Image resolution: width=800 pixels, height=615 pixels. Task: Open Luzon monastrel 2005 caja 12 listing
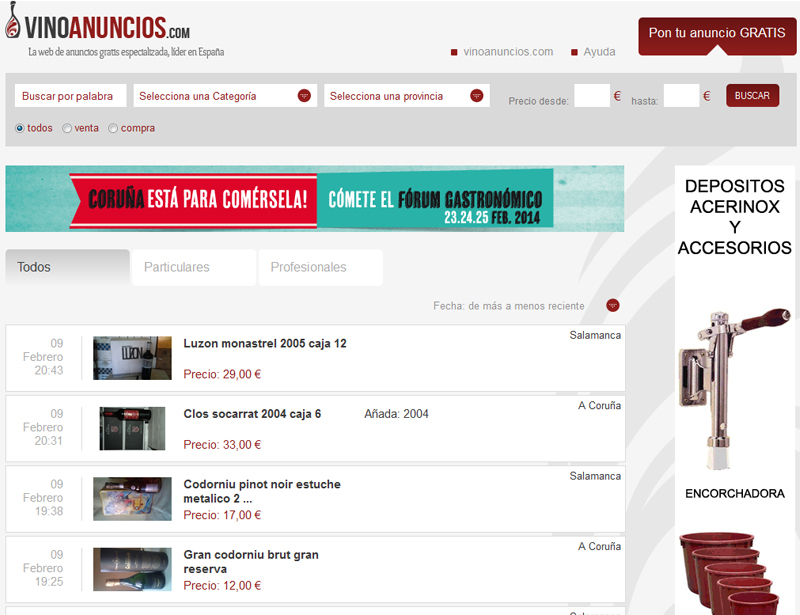(265, 343)
